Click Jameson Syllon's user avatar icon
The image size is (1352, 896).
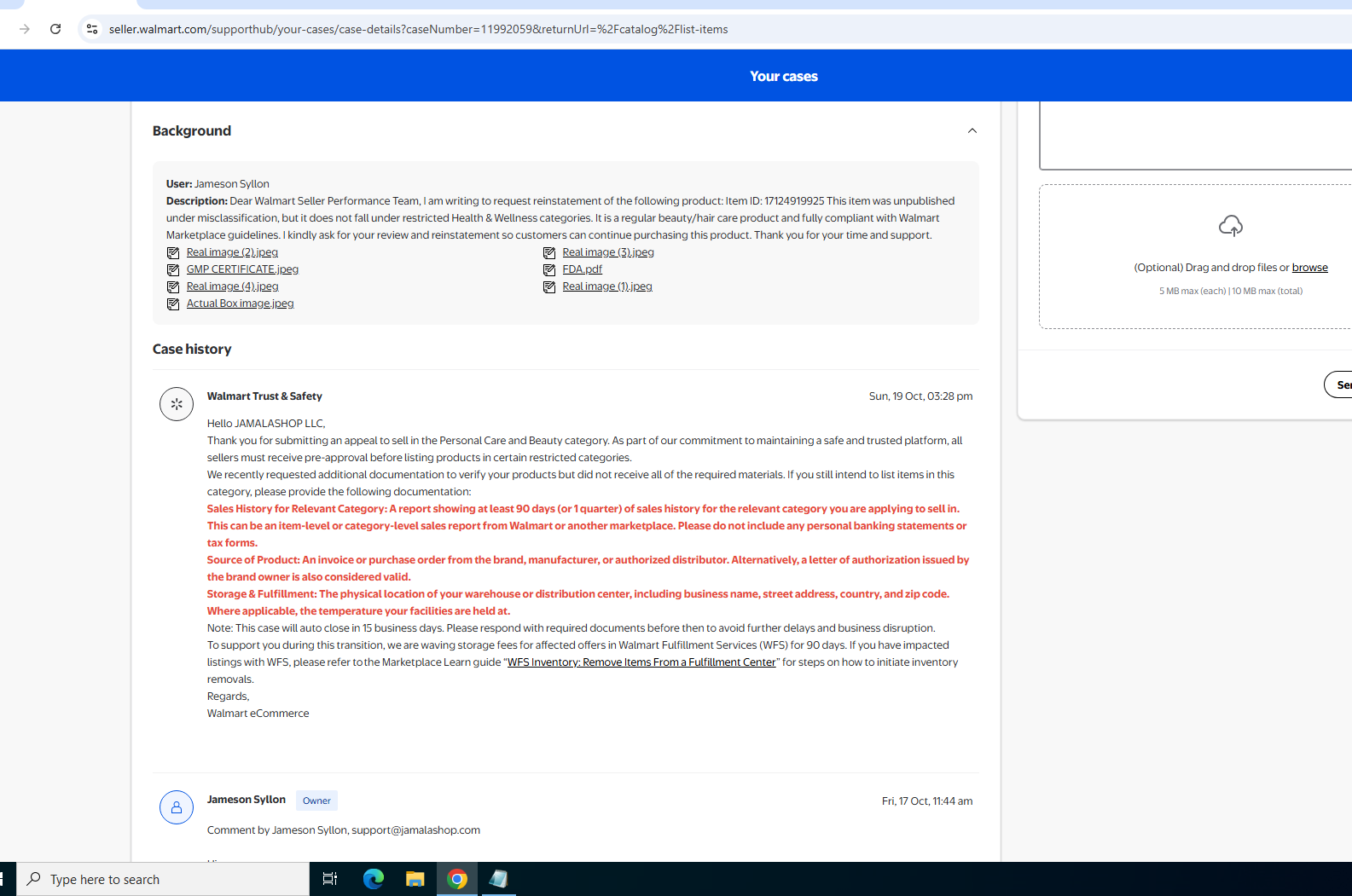point(177,807)
